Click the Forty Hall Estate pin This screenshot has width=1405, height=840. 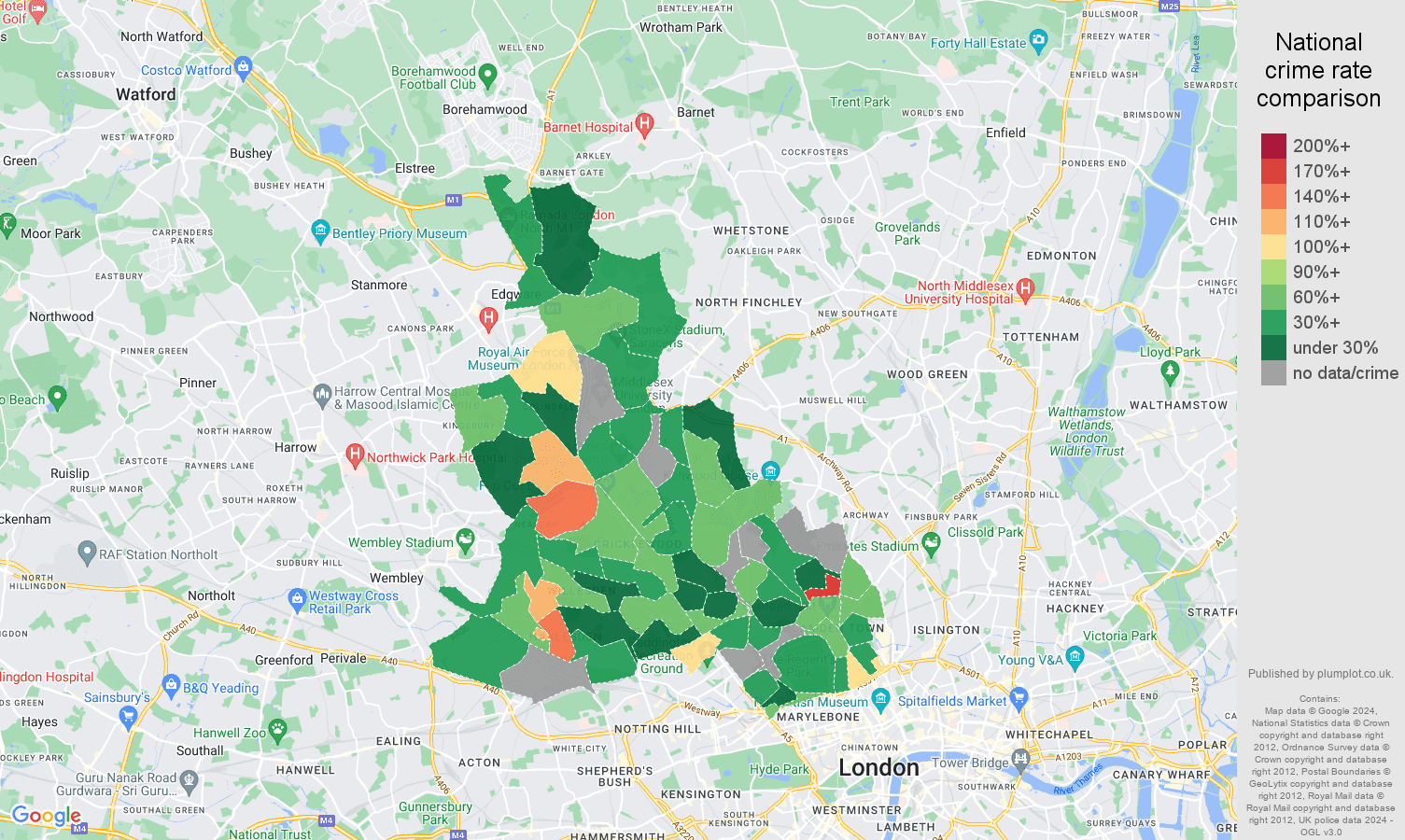(1039, 40)
